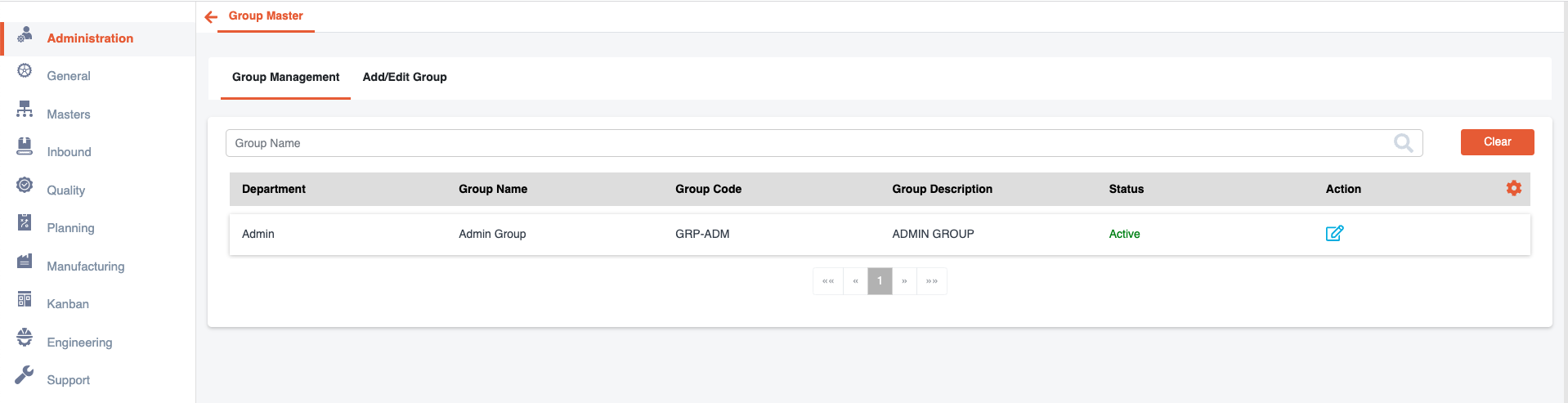Open the General menu in sidebar
The height and width of the screenshot is (403, 1568).
(69, 76)
